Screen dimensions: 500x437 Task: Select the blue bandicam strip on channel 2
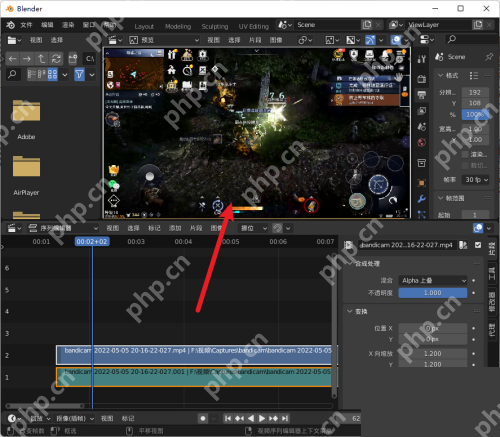[x=197, y=355]
